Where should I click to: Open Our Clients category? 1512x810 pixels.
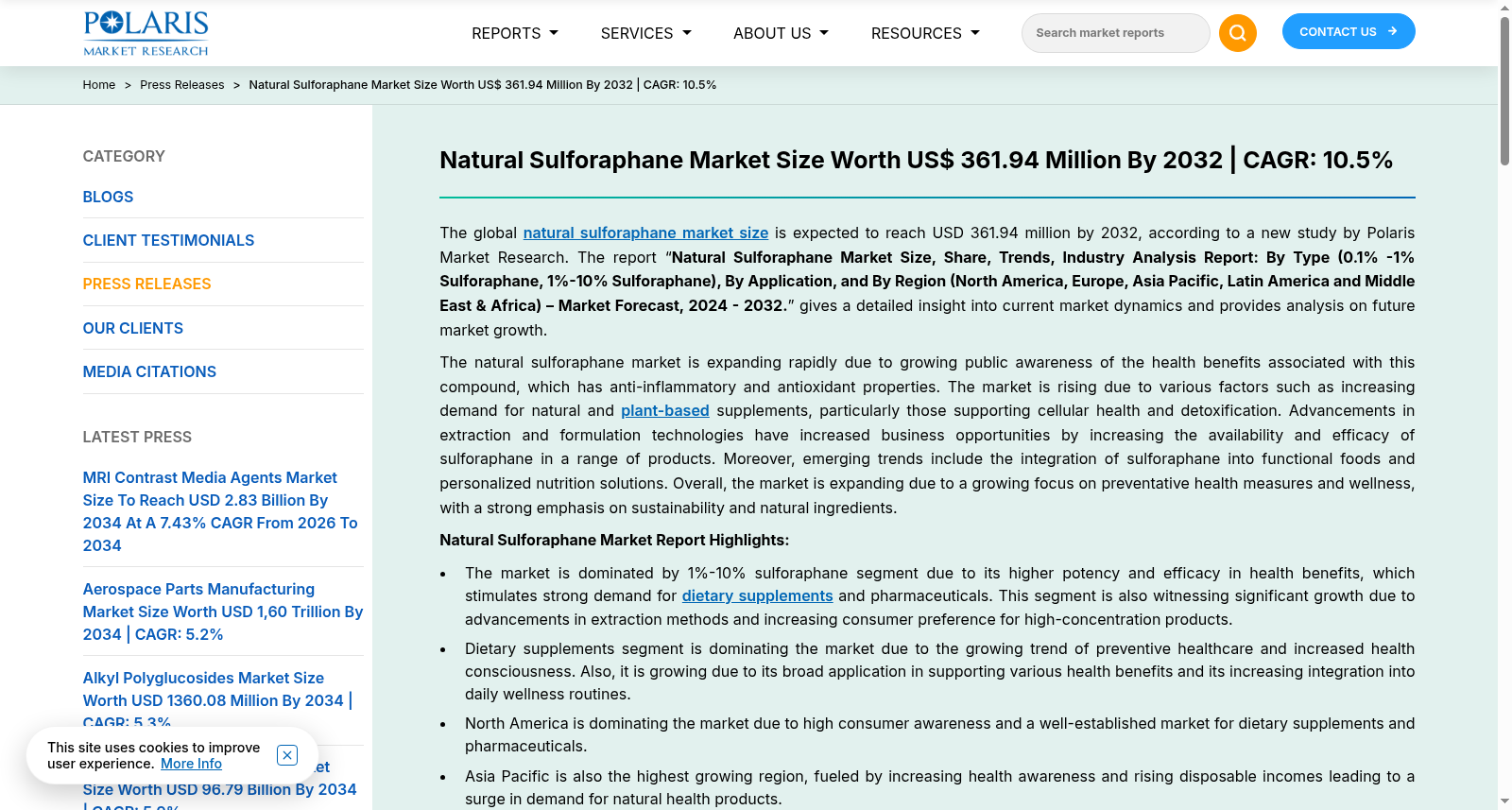click(133, 328)
